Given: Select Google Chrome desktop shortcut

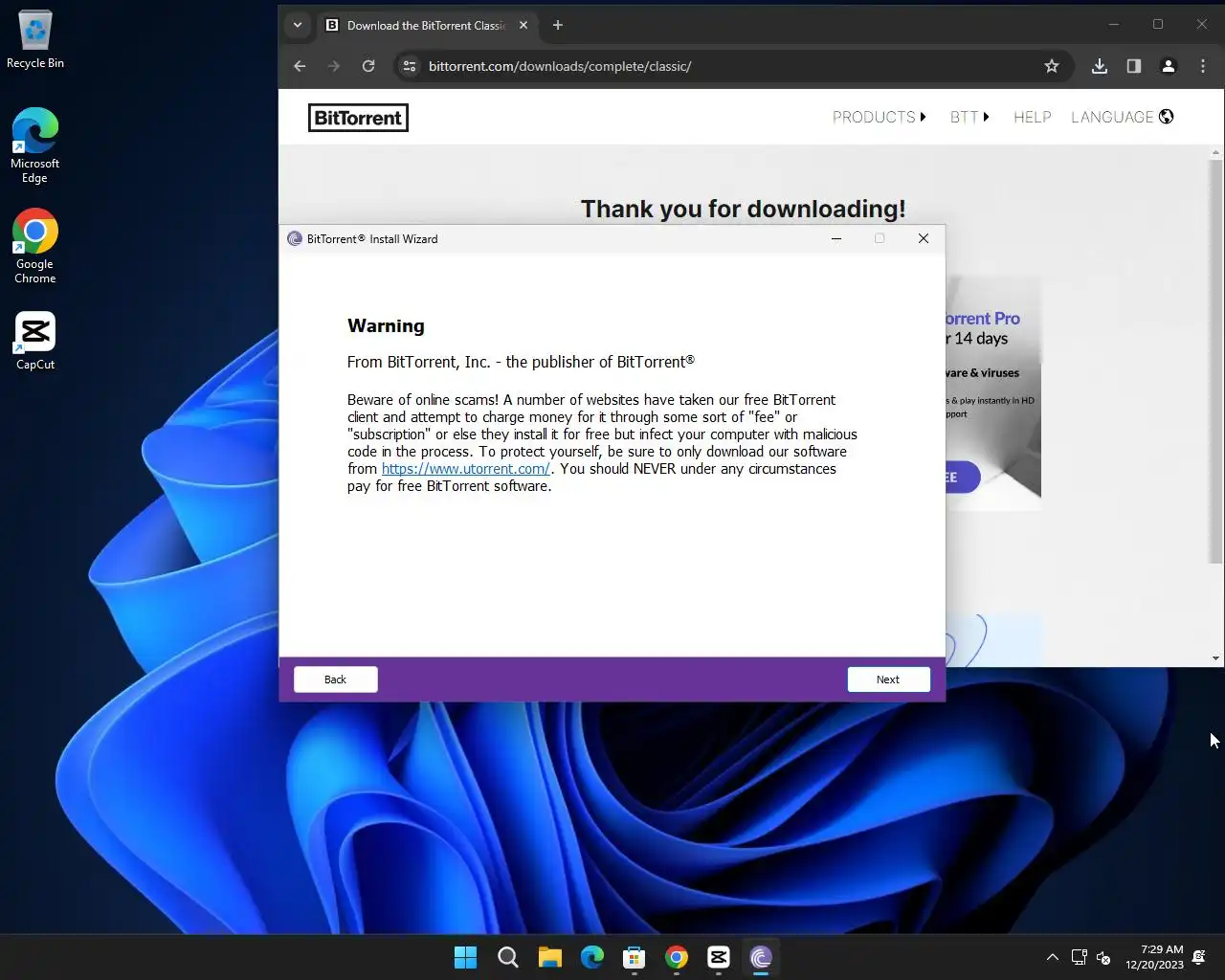Looking at the screenshot, I should coord(35,246).
